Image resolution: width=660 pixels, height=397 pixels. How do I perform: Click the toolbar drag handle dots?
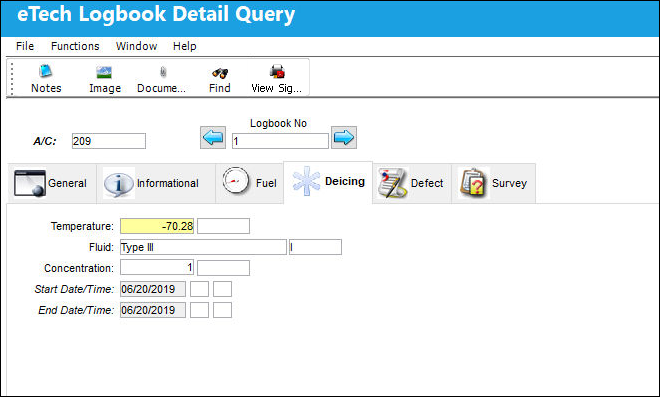(x=12, y=78)
